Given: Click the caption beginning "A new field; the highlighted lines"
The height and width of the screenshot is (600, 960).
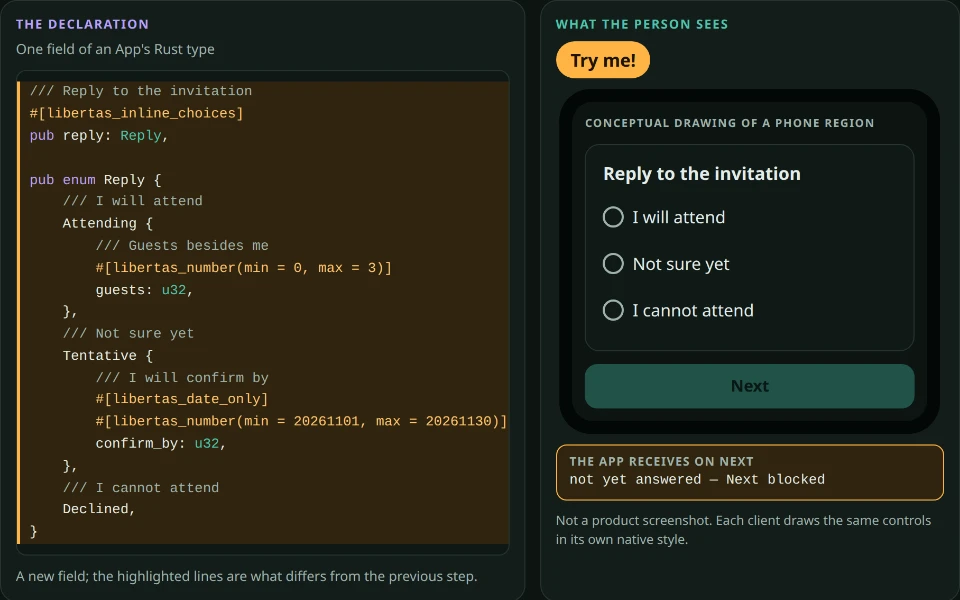Looking at the screenshot, I should tap(246, 577).
